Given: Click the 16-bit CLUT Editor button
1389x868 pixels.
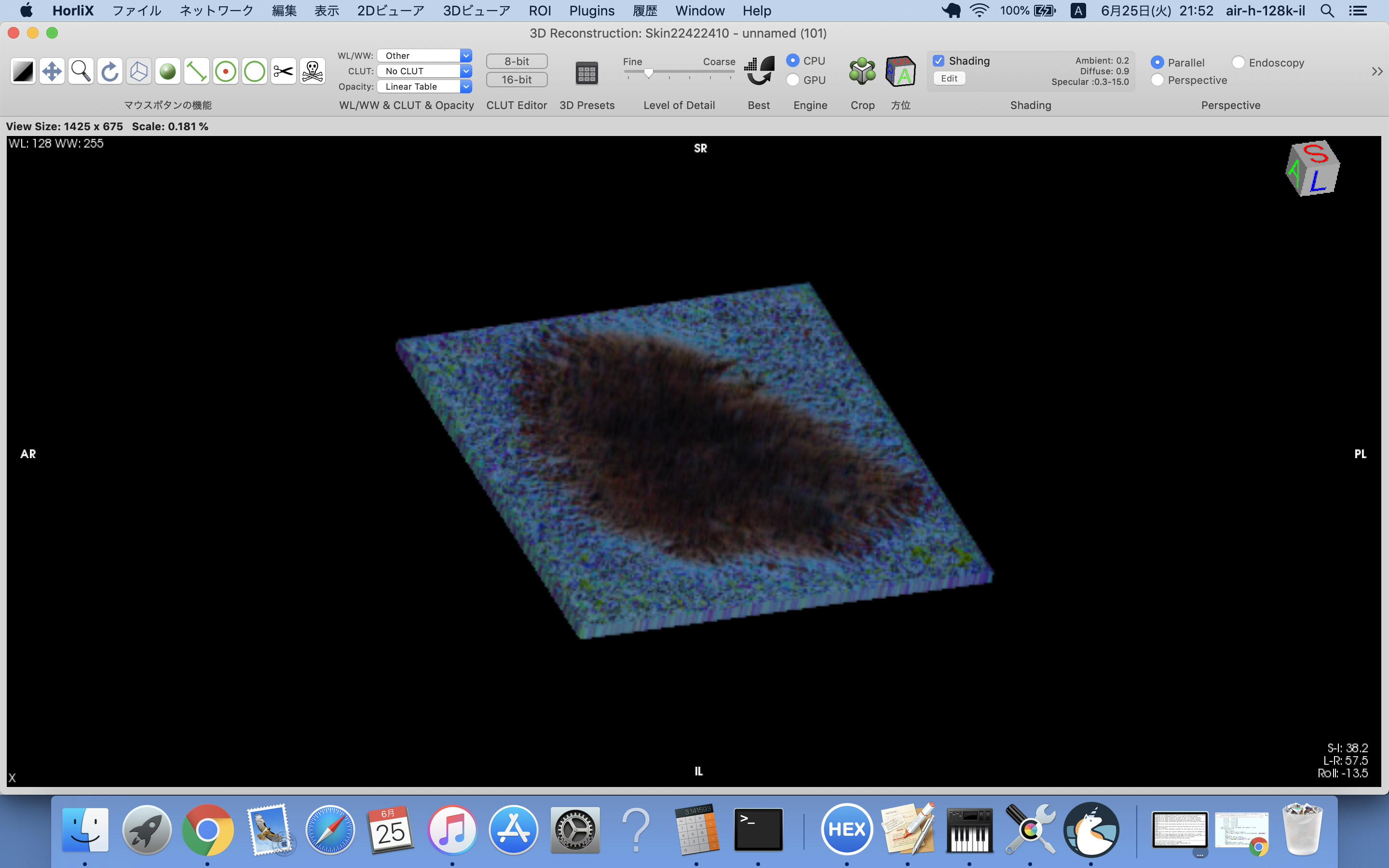Looking at the screenshot, I should [x=517, y=80].
